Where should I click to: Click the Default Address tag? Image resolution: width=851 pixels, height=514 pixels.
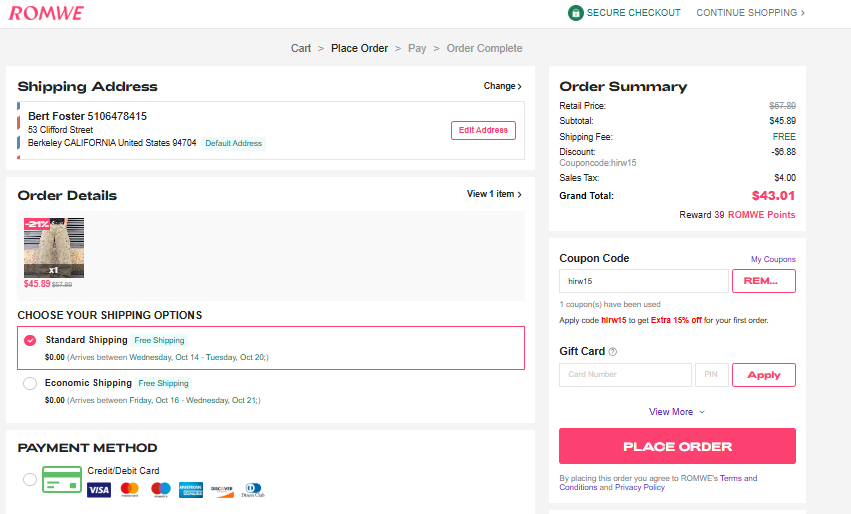pos(233,143)
